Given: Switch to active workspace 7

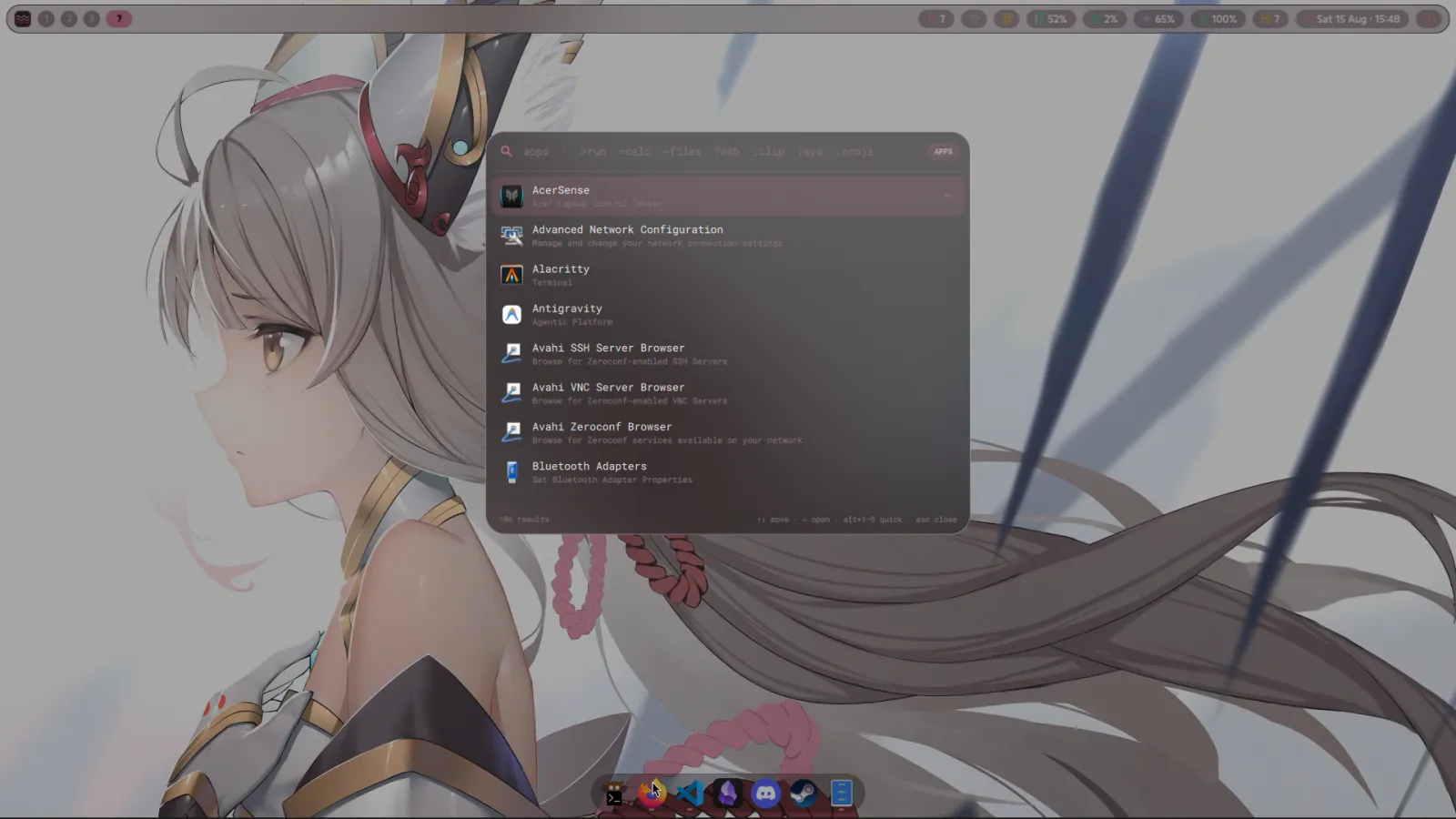Looking at the screenshot, I should tap(118, 18).
